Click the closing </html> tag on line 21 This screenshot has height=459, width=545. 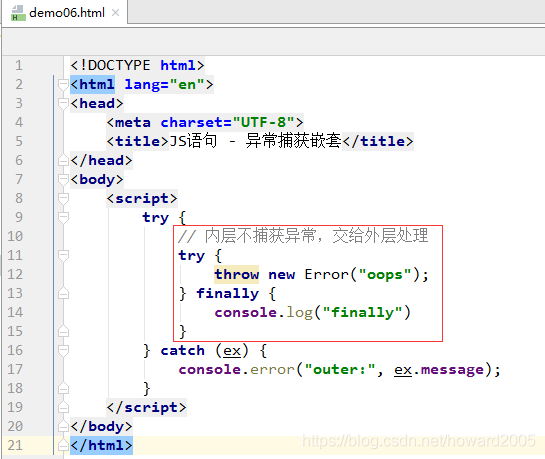click(101, 445)
